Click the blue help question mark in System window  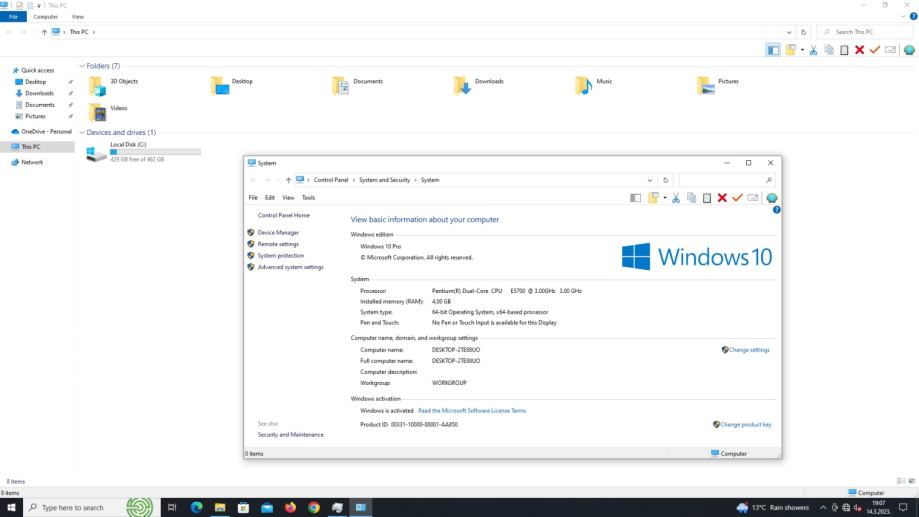[x=776, y=209]
